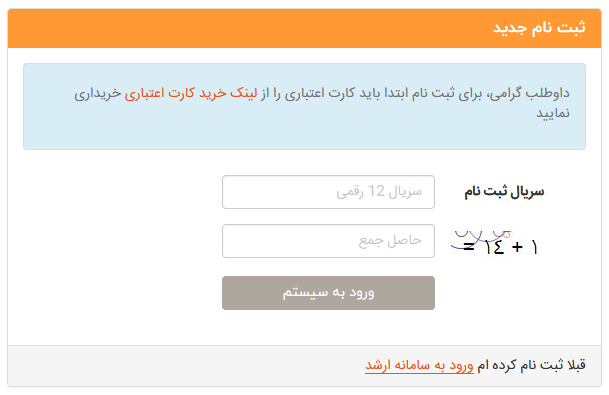Click the orange panel header bar
This screenshot has height=395, width=609.
(304, 28)
